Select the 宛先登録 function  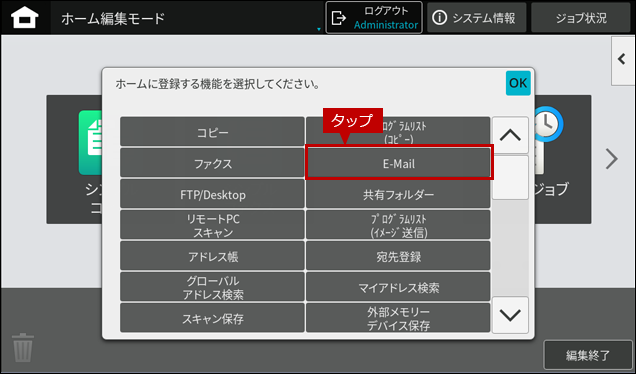[x=398, y=256]
